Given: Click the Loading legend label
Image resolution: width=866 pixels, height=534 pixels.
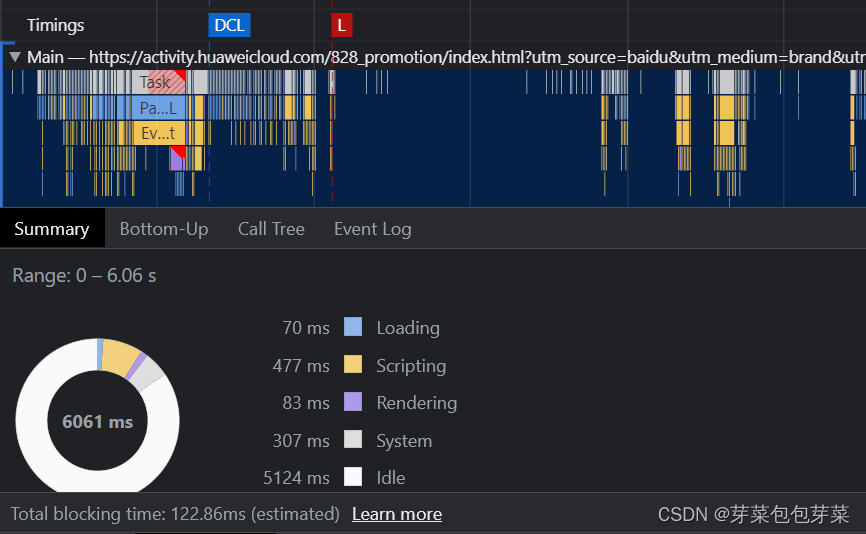Looking at the screenshot, I should click(408, 328).
